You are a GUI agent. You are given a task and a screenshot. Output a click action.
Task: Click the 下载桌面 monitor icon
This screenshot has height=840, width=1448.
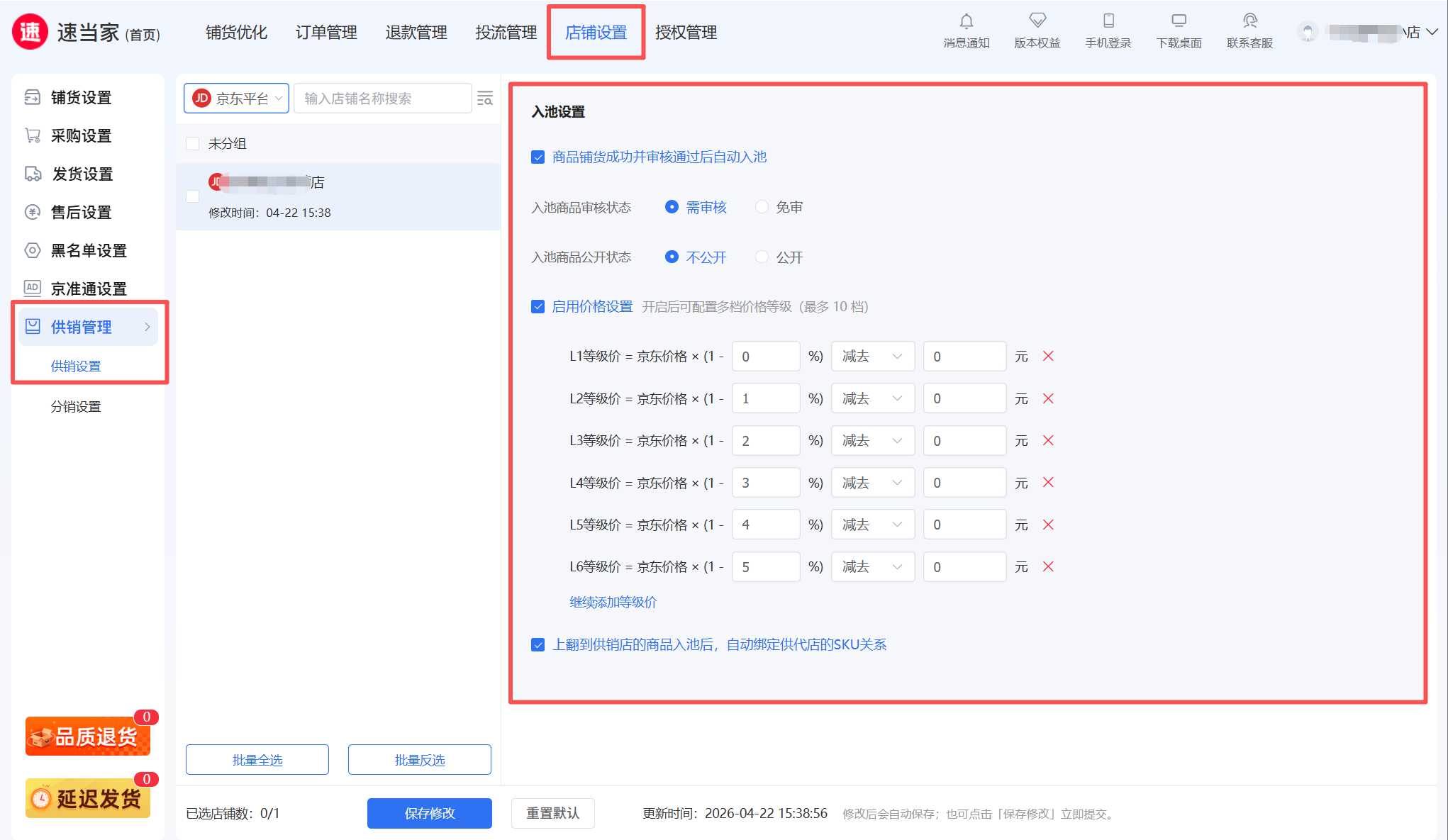pyautogui.click(x=1179, y=21)
